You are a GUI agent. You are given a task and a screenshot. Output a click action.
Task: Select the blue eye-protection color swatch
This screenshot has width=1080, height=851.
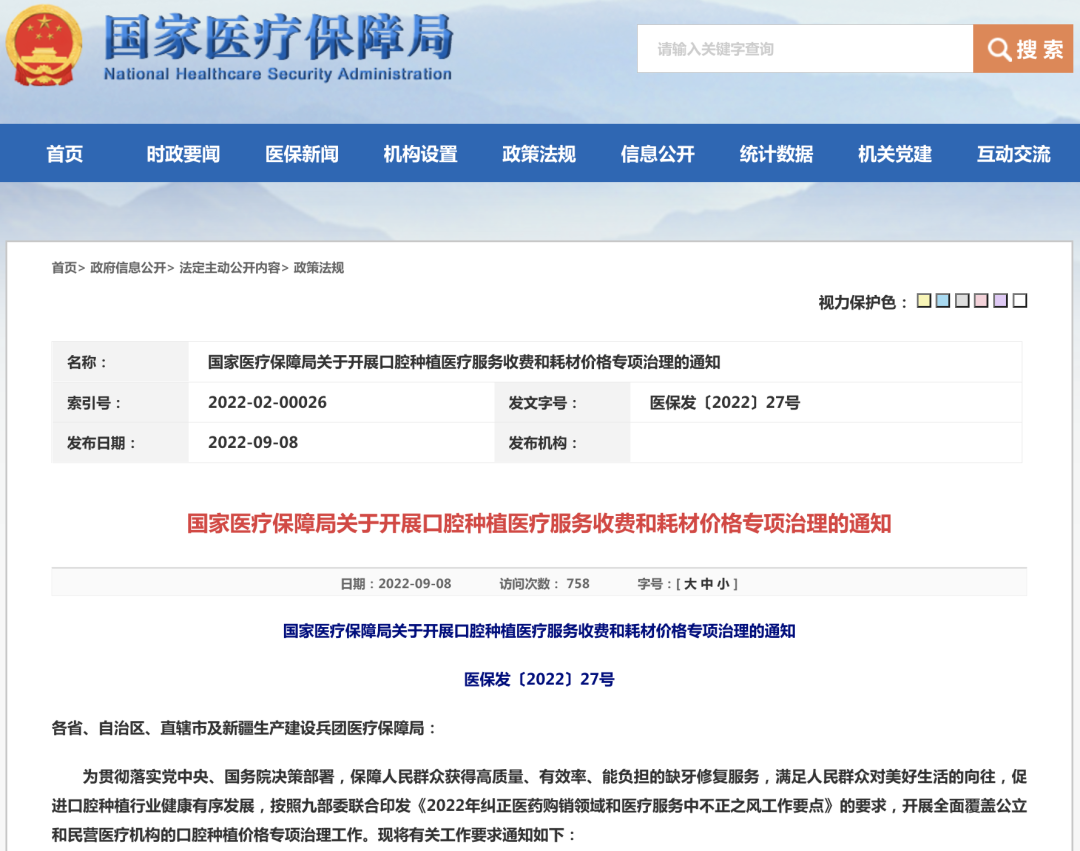943,300
